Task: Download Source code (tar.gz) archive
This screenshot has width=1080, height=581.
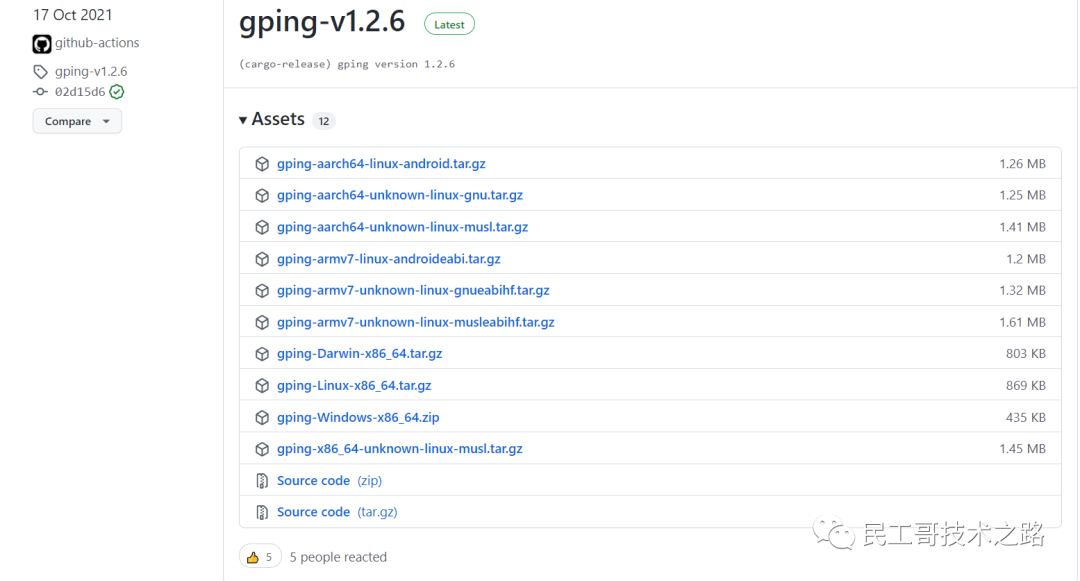Action: pyautogui.click(x=337, y=512)
